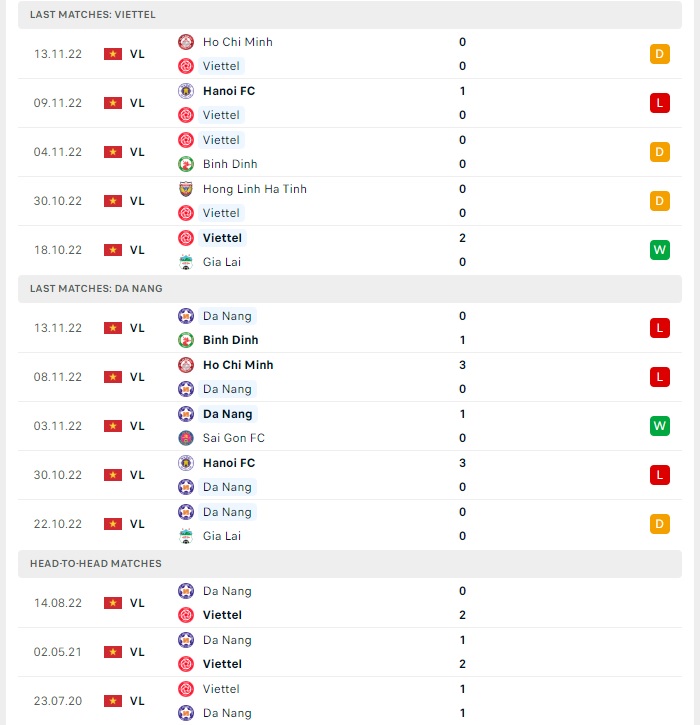Viewport: 700px width, 725px height.
Task: Click red L badge for Hanoi FC vs Viettel
Action: [659, 103]
